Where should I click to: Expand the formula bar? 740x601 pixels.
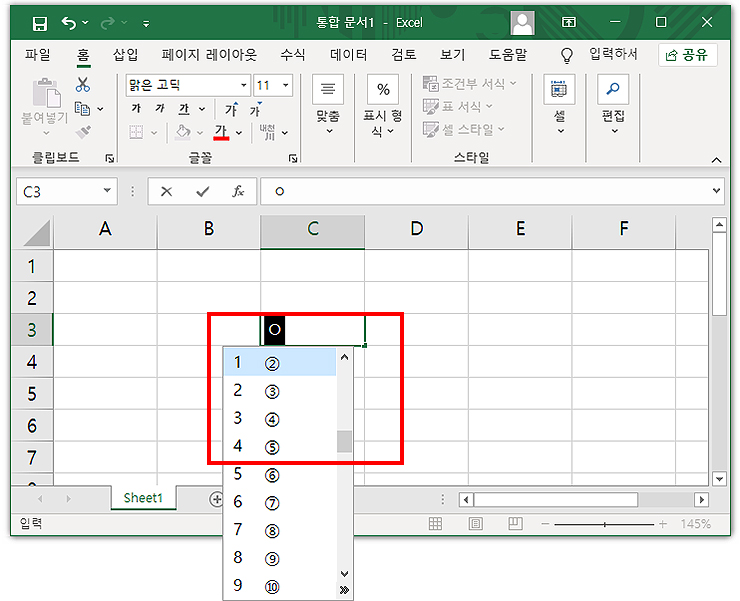point(716,191)
